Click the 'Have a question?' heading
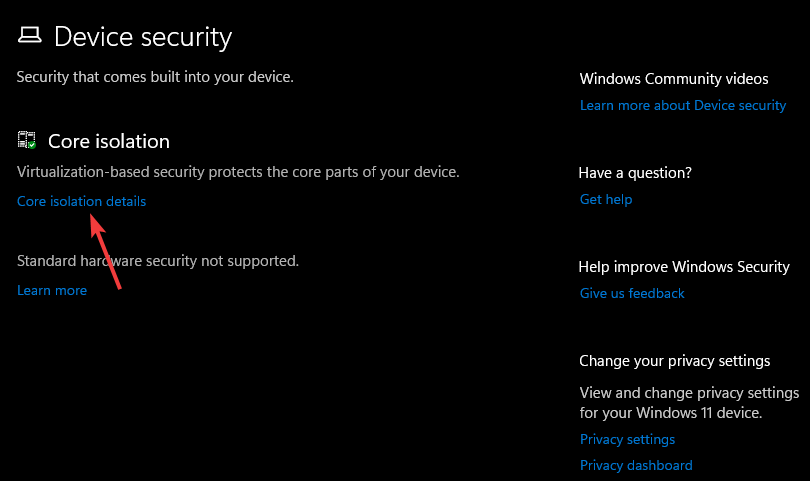Image resolution: width=810 pixels, height=481 pixels. [635, 173]
